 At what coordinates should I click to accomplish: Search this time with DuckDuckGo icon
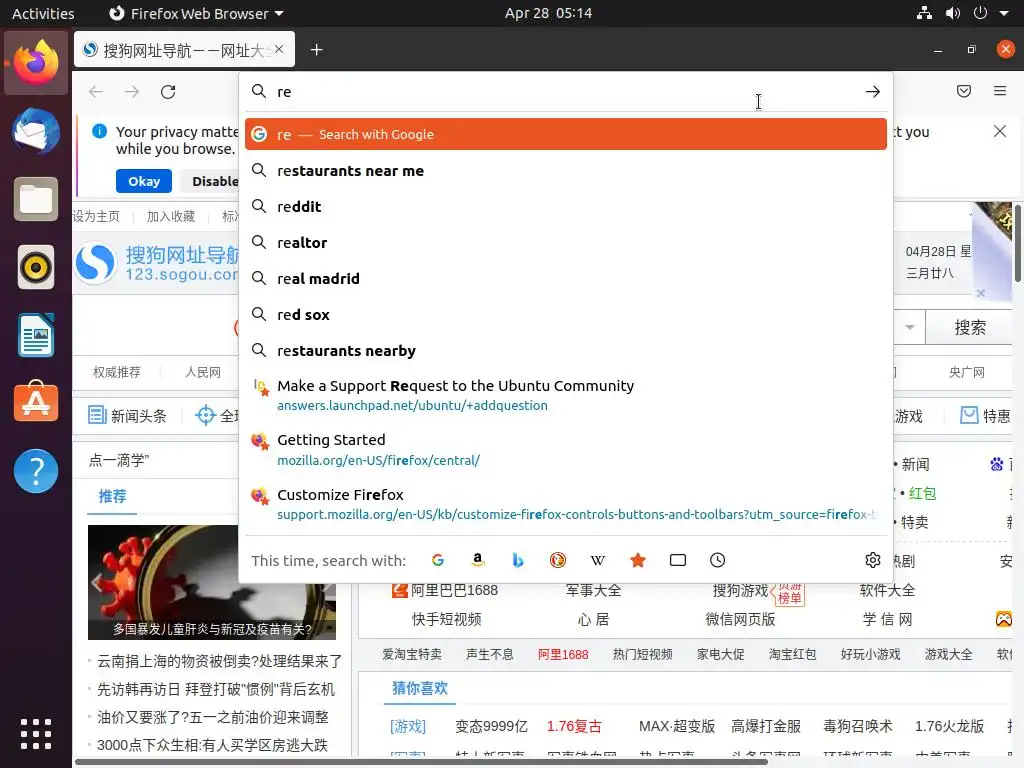(x=558, y=560)
